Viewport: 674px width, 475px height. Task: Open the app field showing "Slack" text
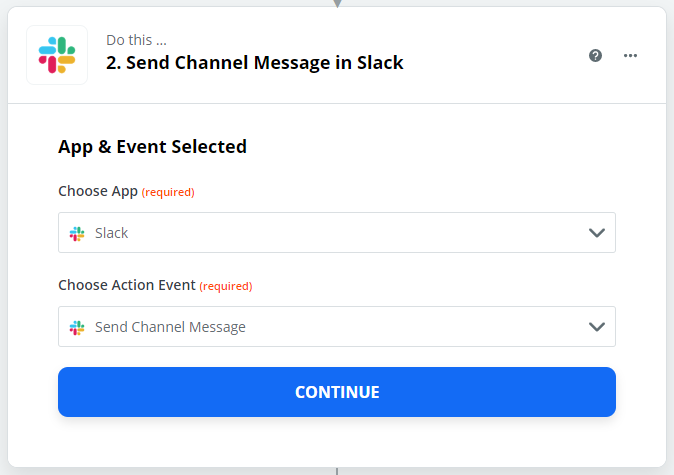click(x=112, y=233)
